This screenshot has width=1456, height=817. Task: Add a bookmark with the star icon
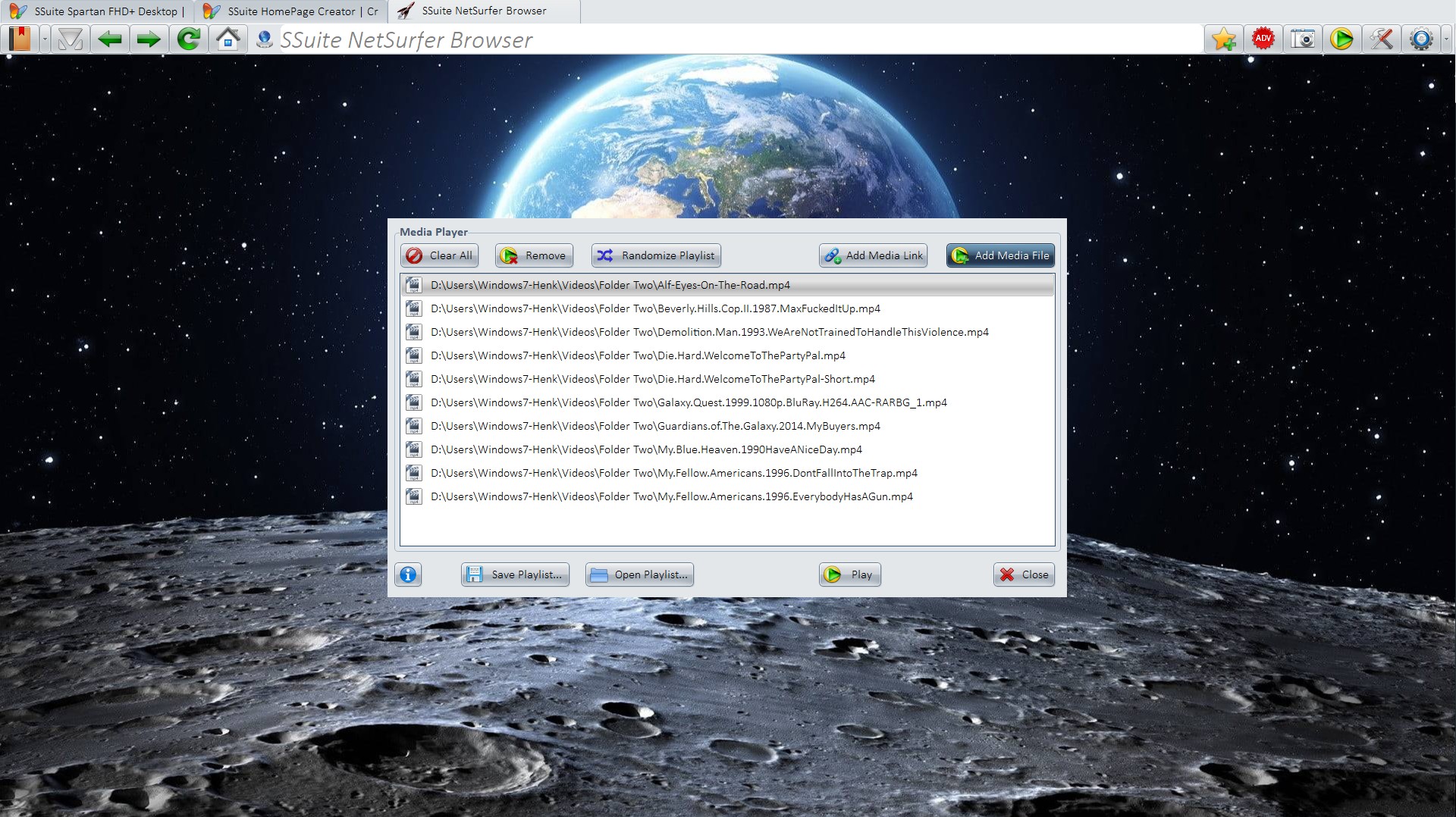coord(1223,39)
